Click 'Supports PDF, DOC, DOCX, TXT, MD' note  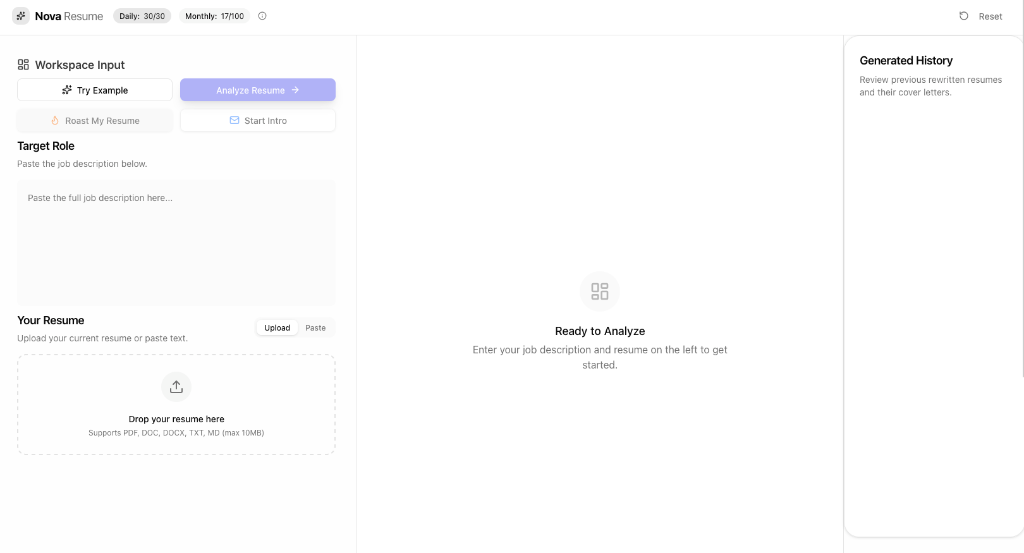click(x=176, y=433)
